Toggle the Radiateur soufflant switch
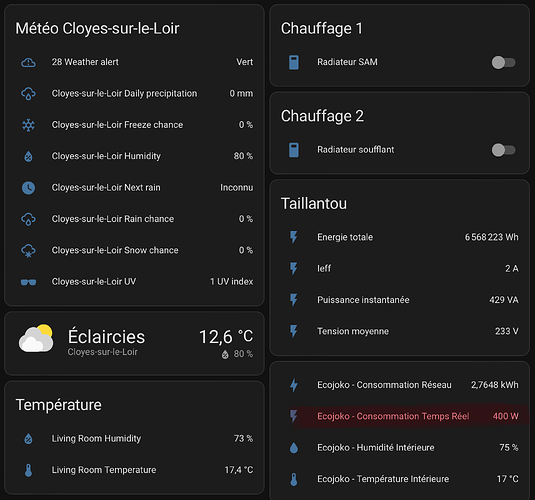 (x=503, y=150)
